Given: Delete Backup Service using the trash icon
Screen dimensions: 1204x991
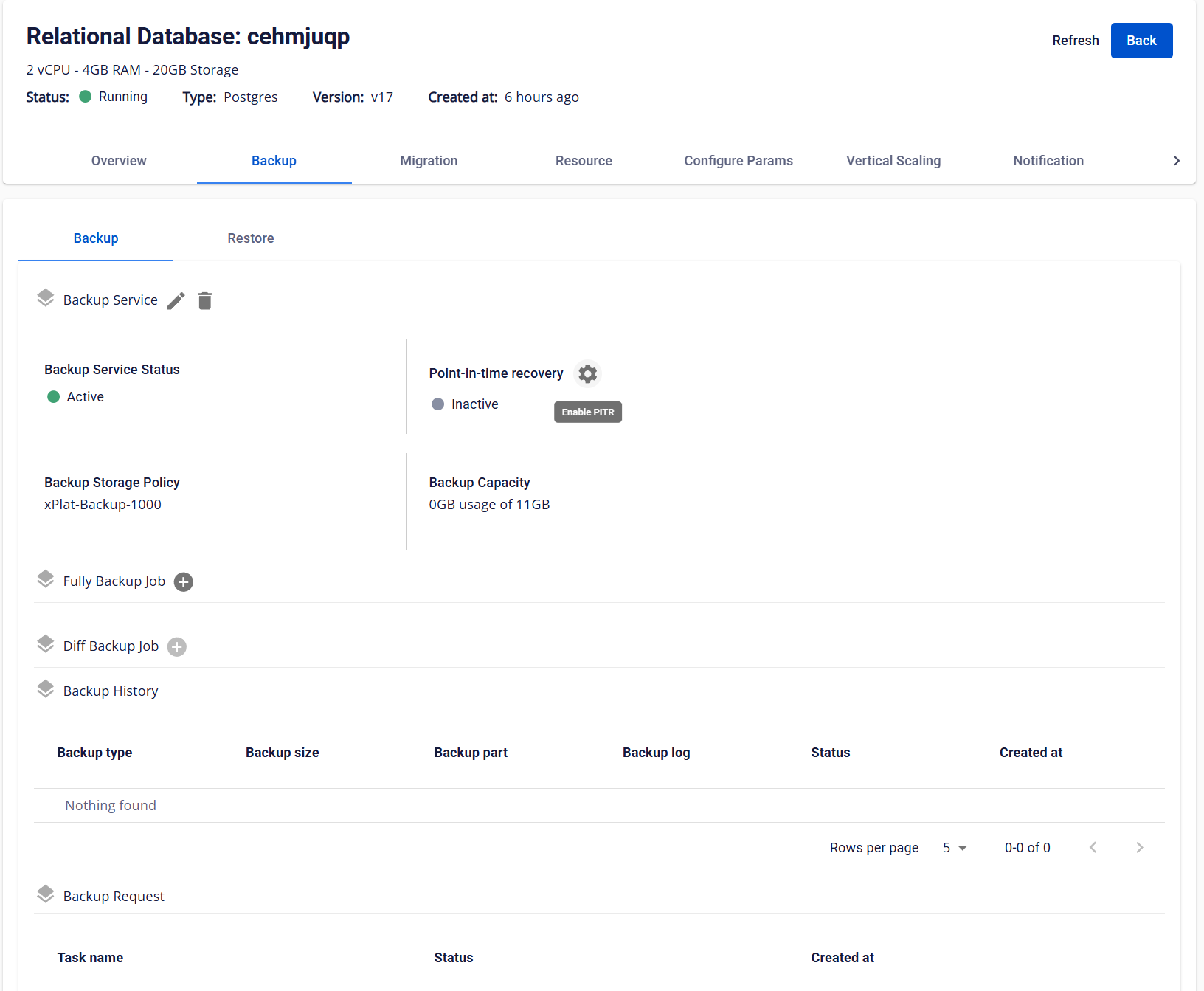Looking at the screenshot, I should (205, 301).
